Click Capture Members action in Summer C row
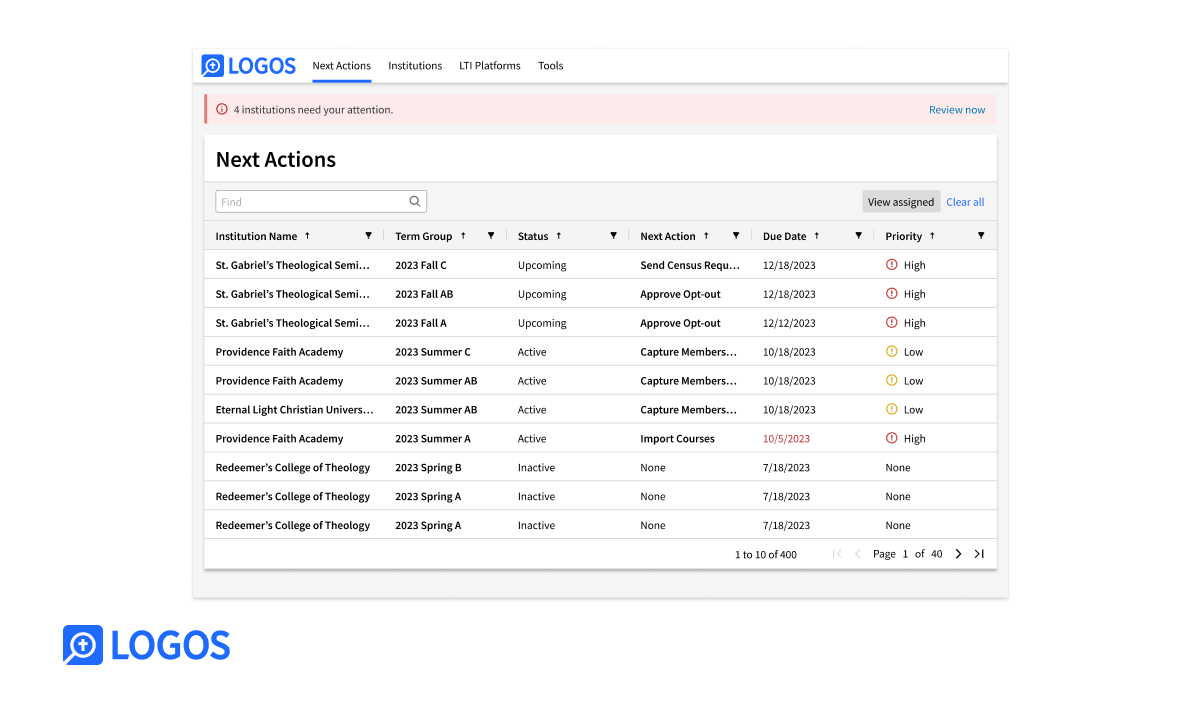 (x=689, y=352)
